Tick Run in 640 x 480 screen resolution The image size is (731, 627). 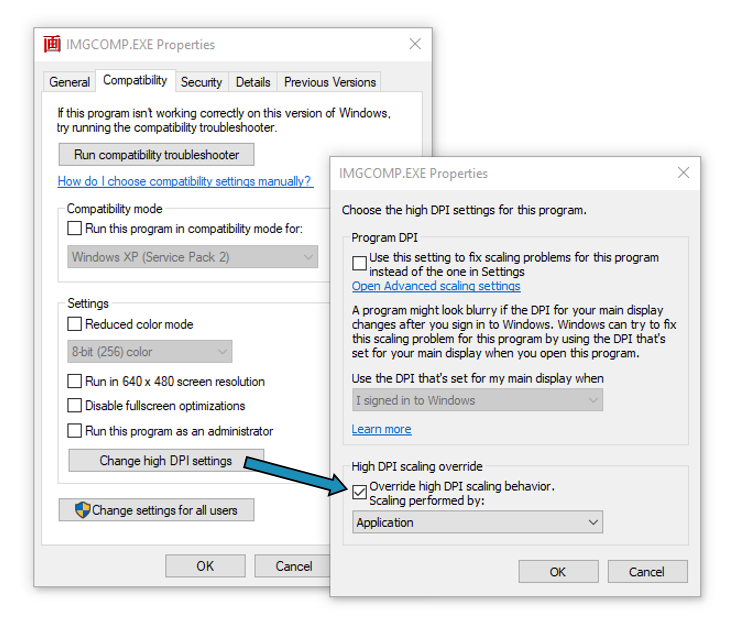click(x=75, y=381)
